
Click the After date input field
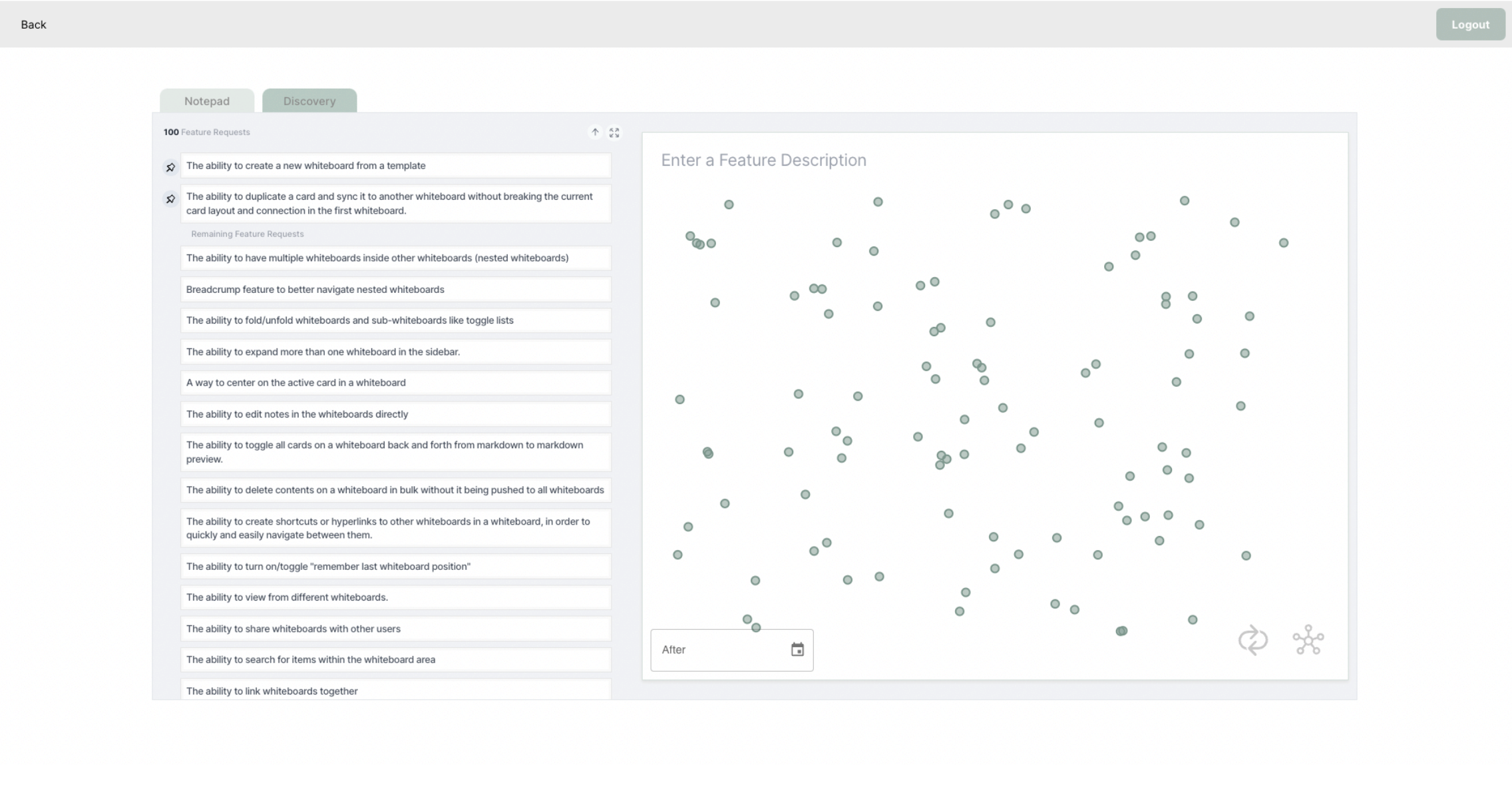tap(719, 650)
